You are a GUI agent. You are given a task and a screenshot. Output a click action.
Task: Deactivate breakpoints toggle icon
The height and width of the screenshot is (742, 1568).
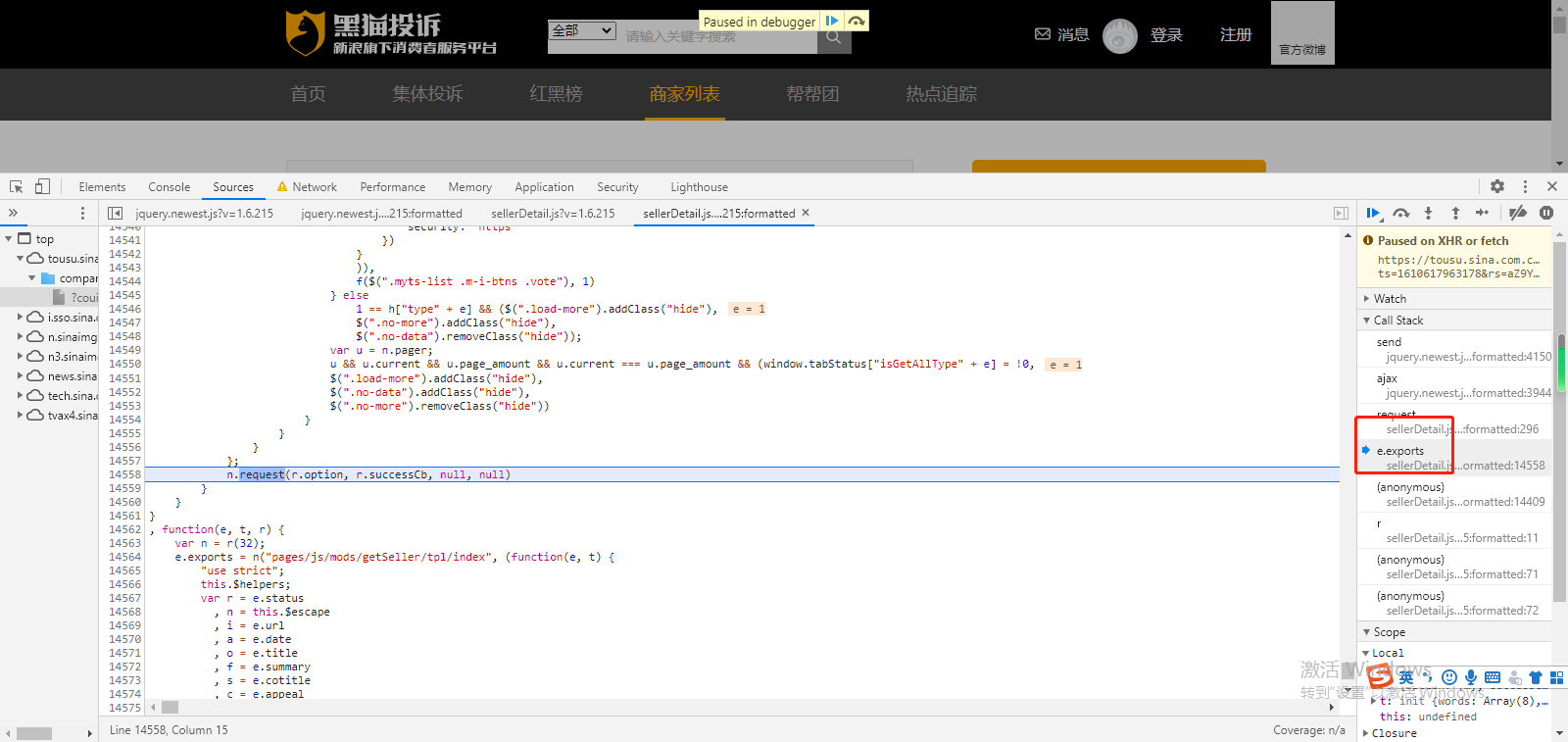(x=1518, y=213)
